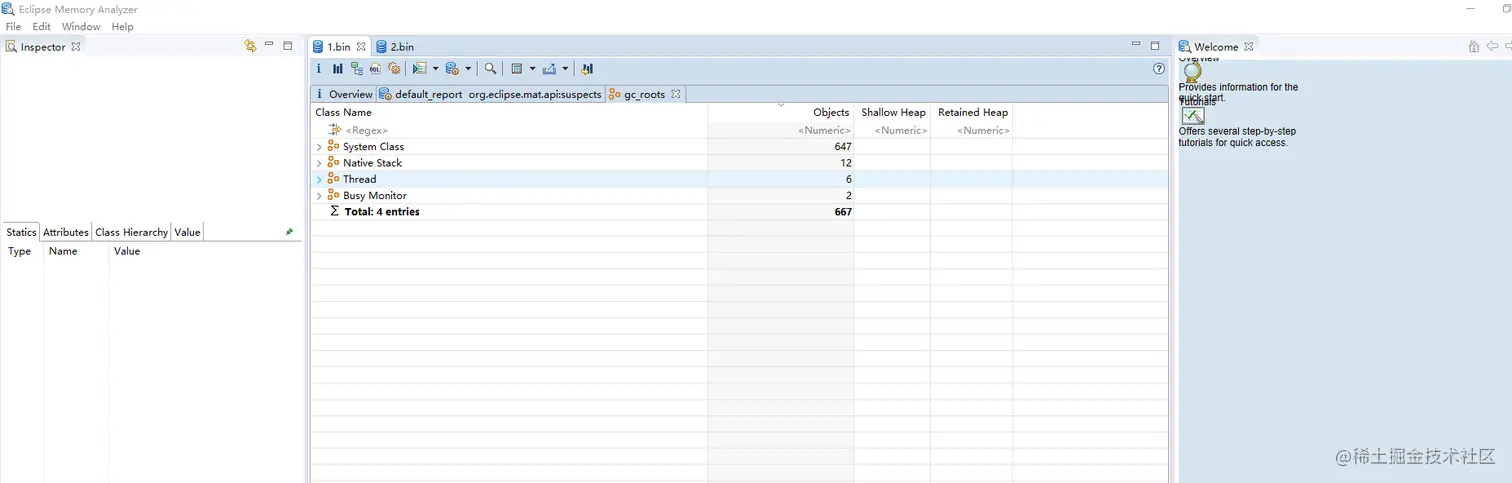Viewport: 1512px width, 483px height.
Task: Switch to the 2.bin editor tab
Action: [x=395, y=46]
